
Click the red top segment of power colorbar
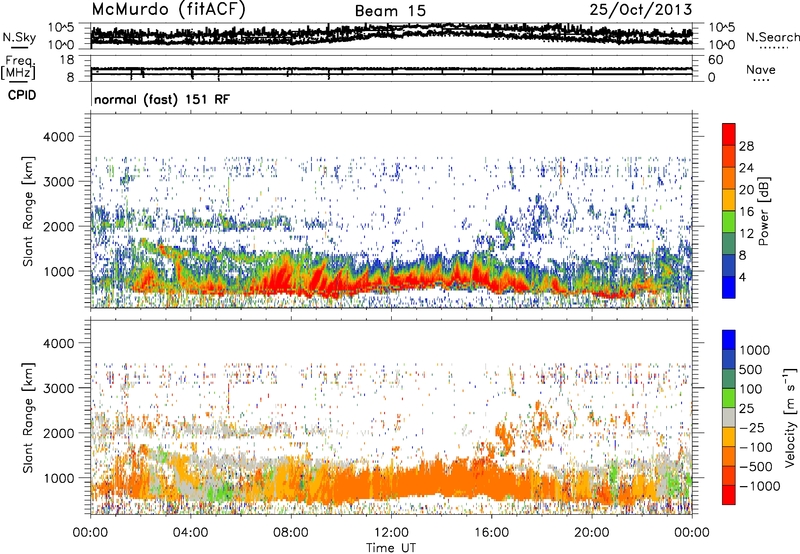(729, 132)
